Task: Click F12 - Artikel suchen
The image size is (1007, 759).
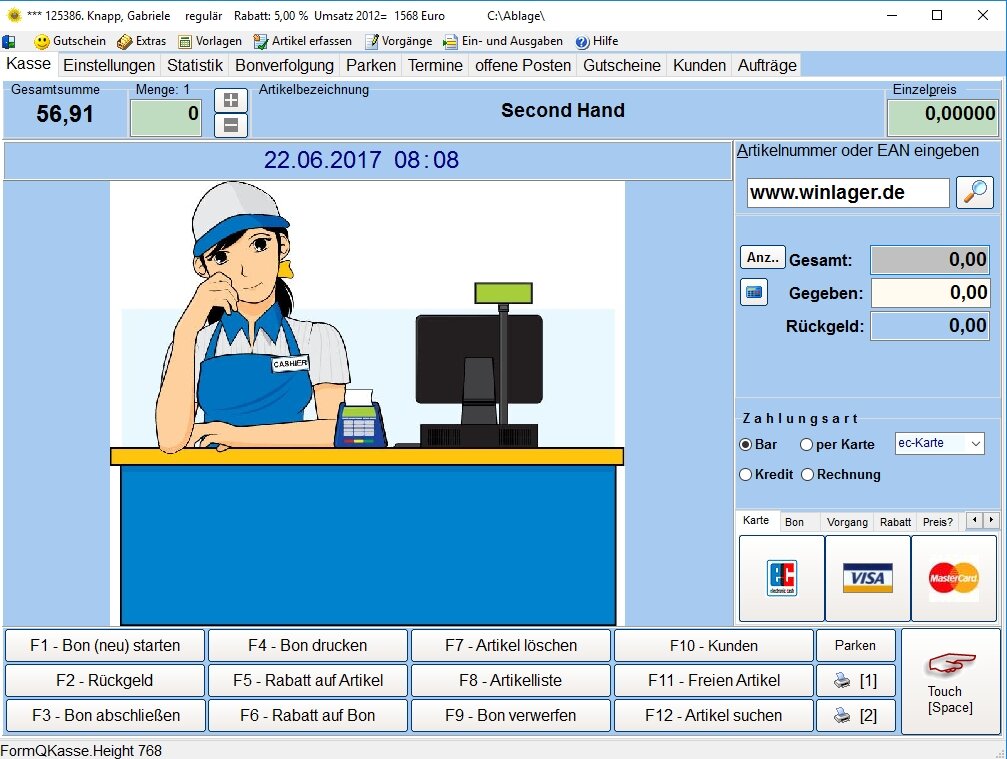Action: [713, 715]
